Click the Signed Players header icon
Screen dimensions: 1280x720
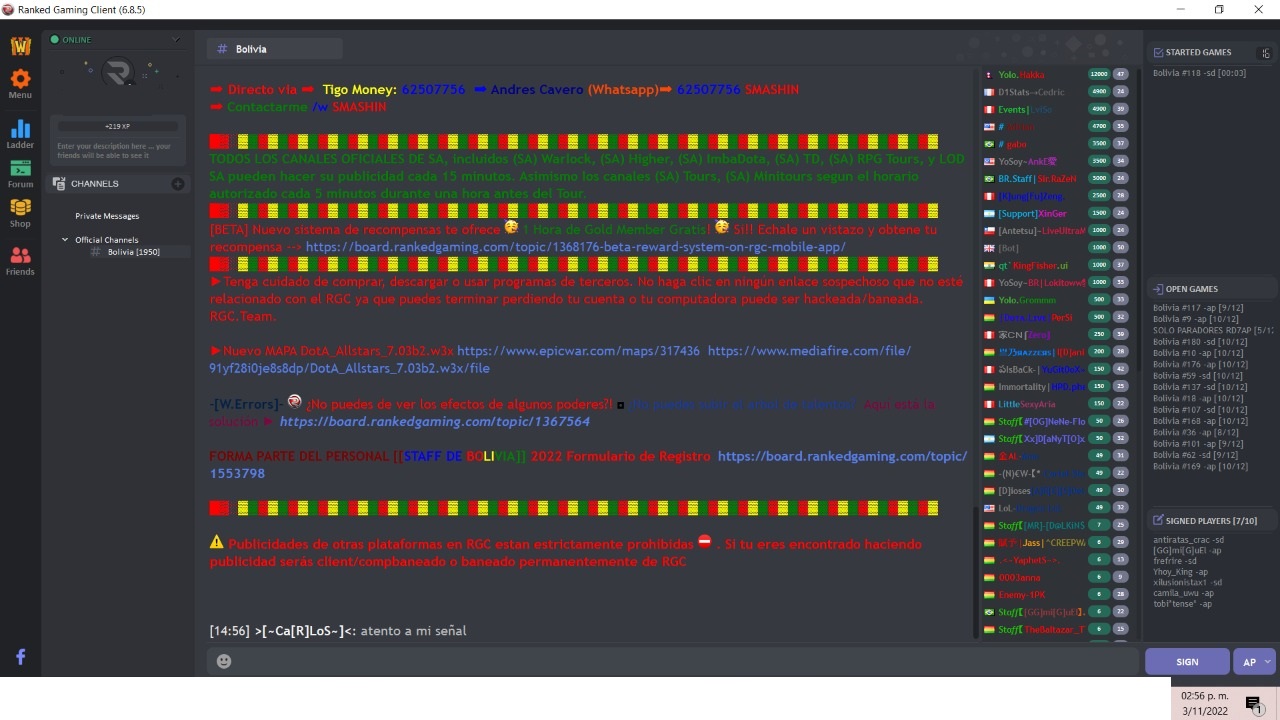pyautogui.click(x=1158, y=520)
